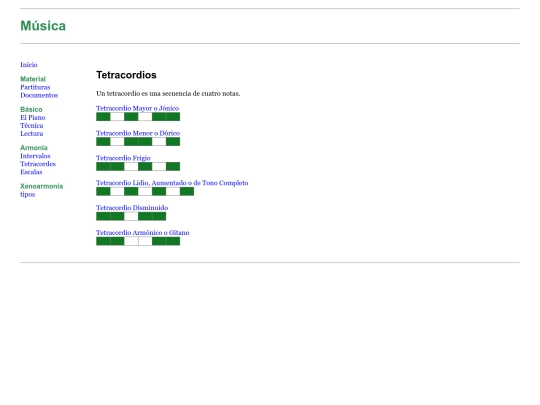Click the Frigio interval diagram
Viewport: 540px width, 405px height.
tap(138, 167)
